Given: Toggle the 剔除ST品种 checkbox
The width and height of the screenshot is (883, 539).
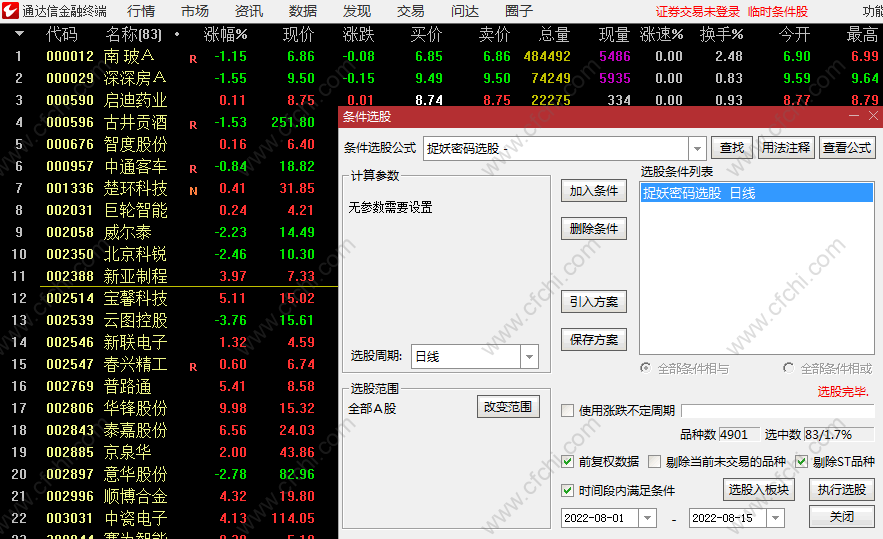Looking at the screenshot, I should pyautogui.click(x=801, y=462).
